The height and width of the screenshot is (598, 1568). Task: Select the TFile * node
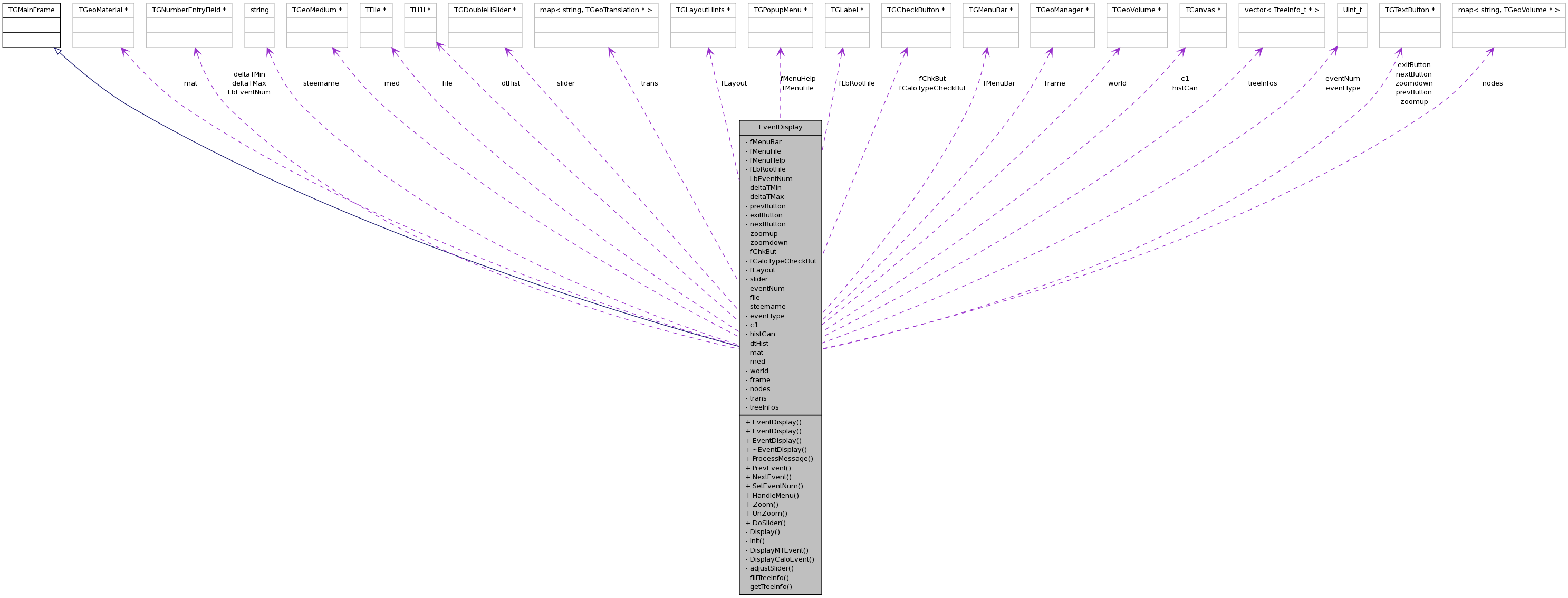376,25
